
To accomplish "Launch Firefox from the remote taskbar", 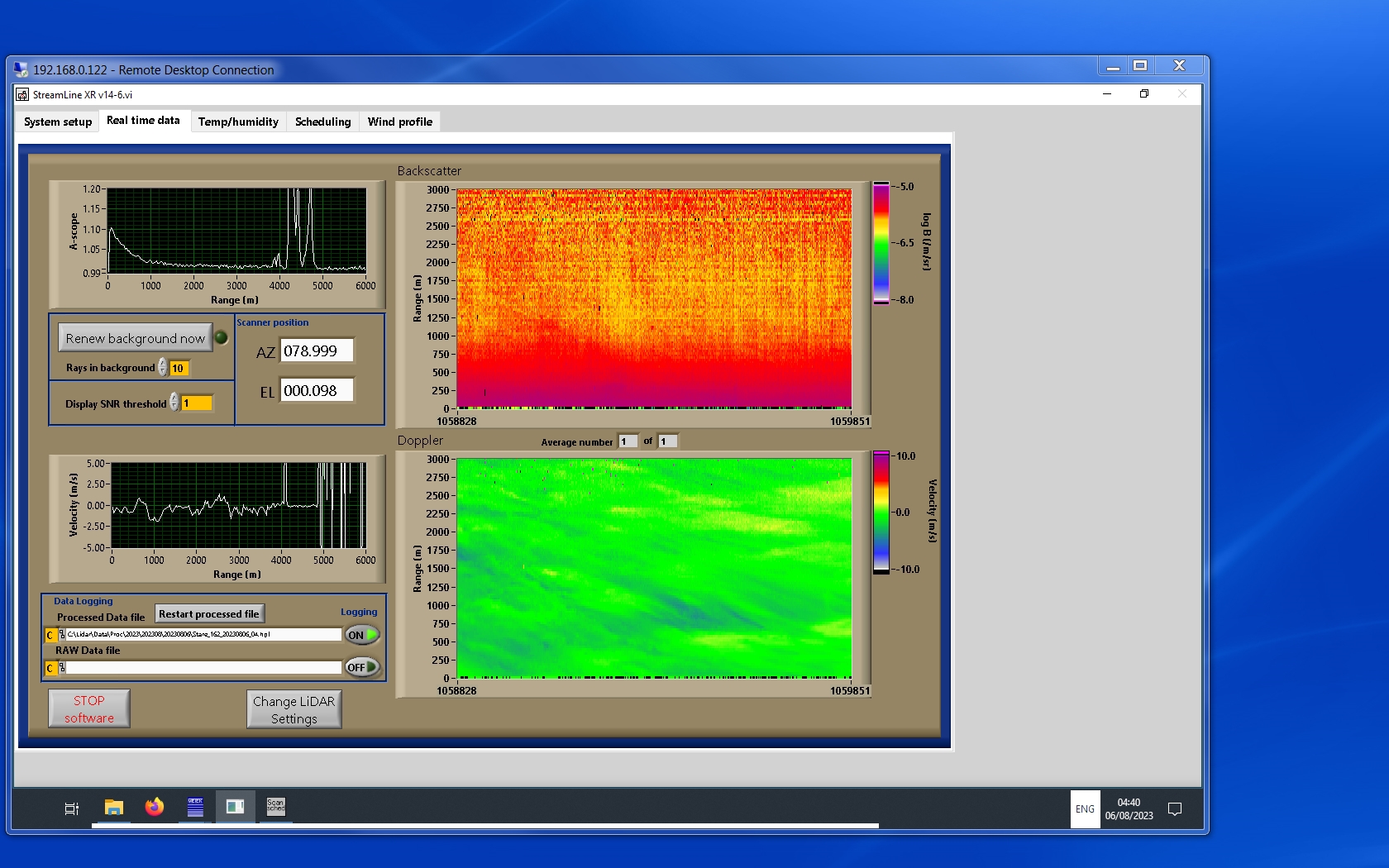I will point(155,807).
